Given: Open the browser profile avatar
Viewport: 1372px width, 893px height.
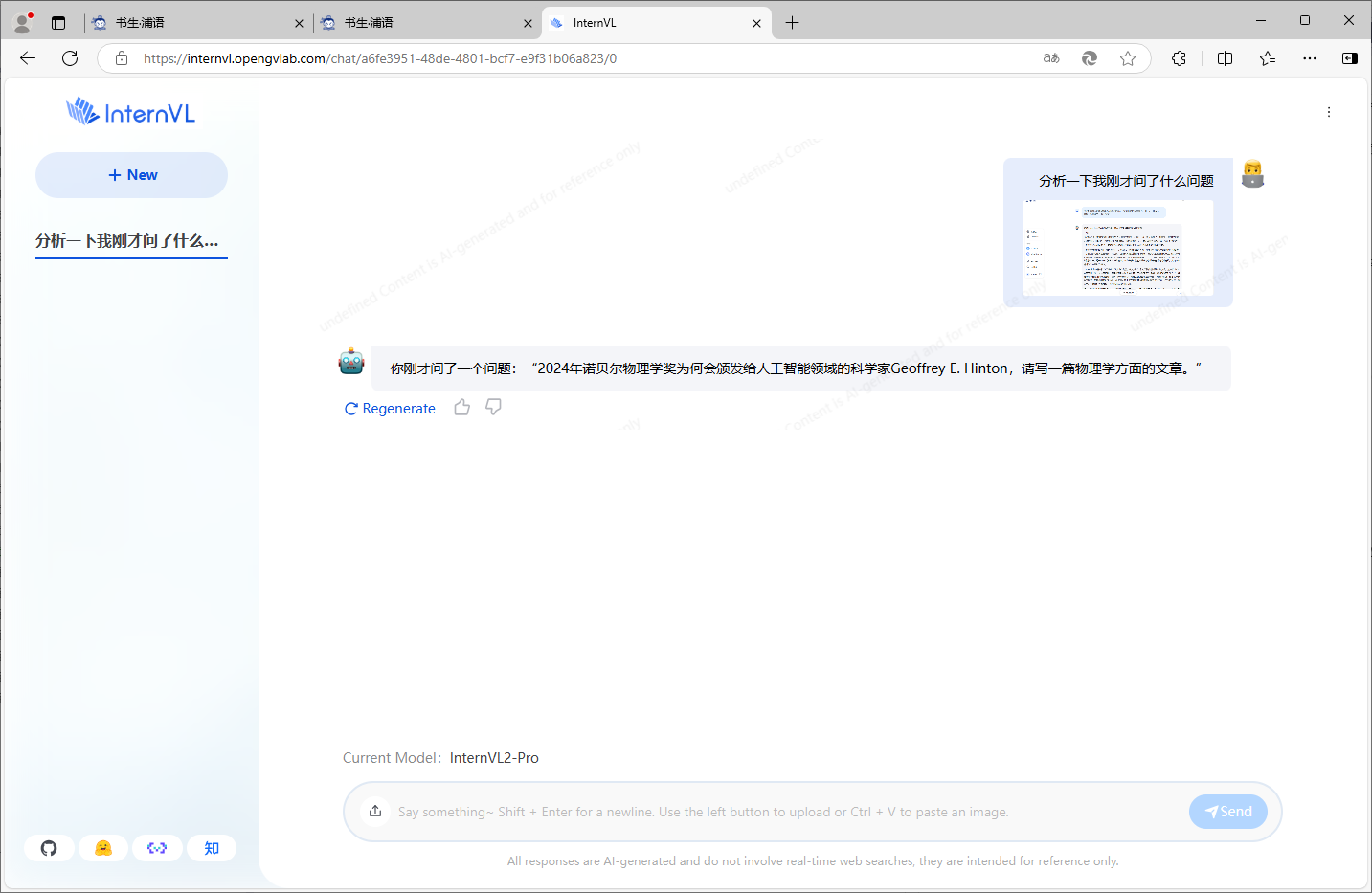Looking at the screenshot, I should pos(23,22).
